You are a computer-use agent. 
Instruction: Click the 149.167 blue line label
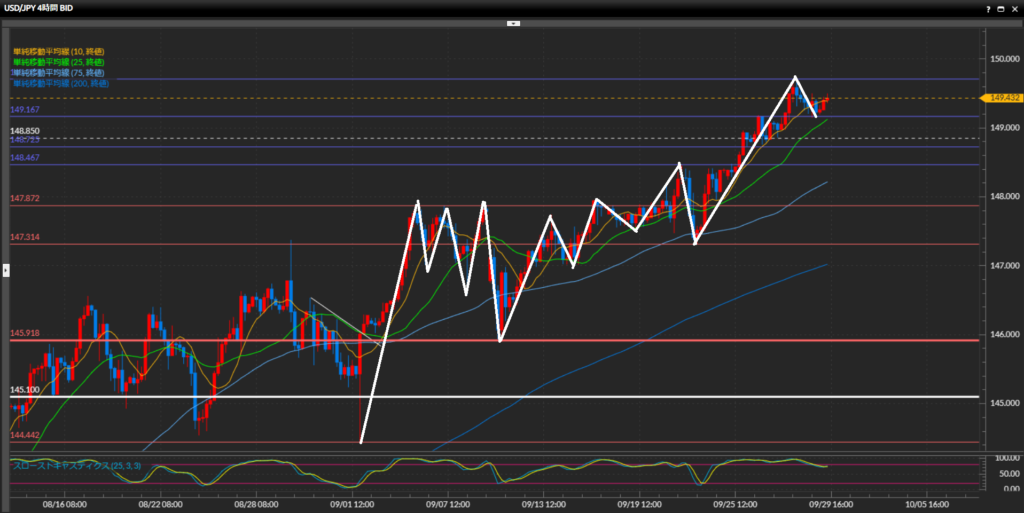coord(24,110)
